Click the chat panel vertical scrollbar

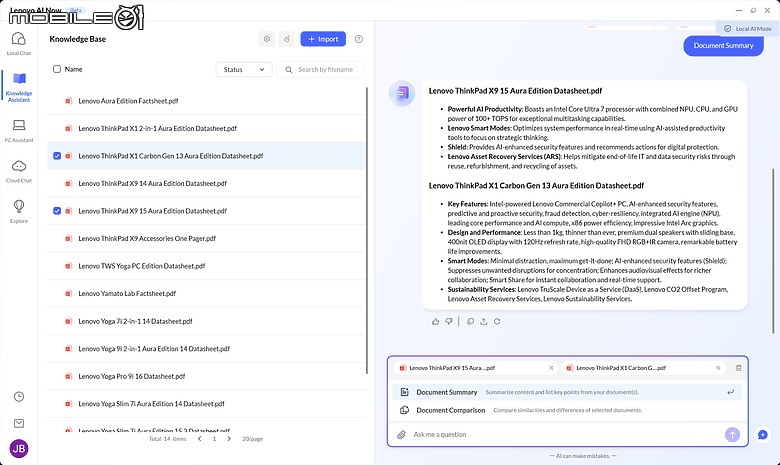pyautogui.click(x=773, y=251)
